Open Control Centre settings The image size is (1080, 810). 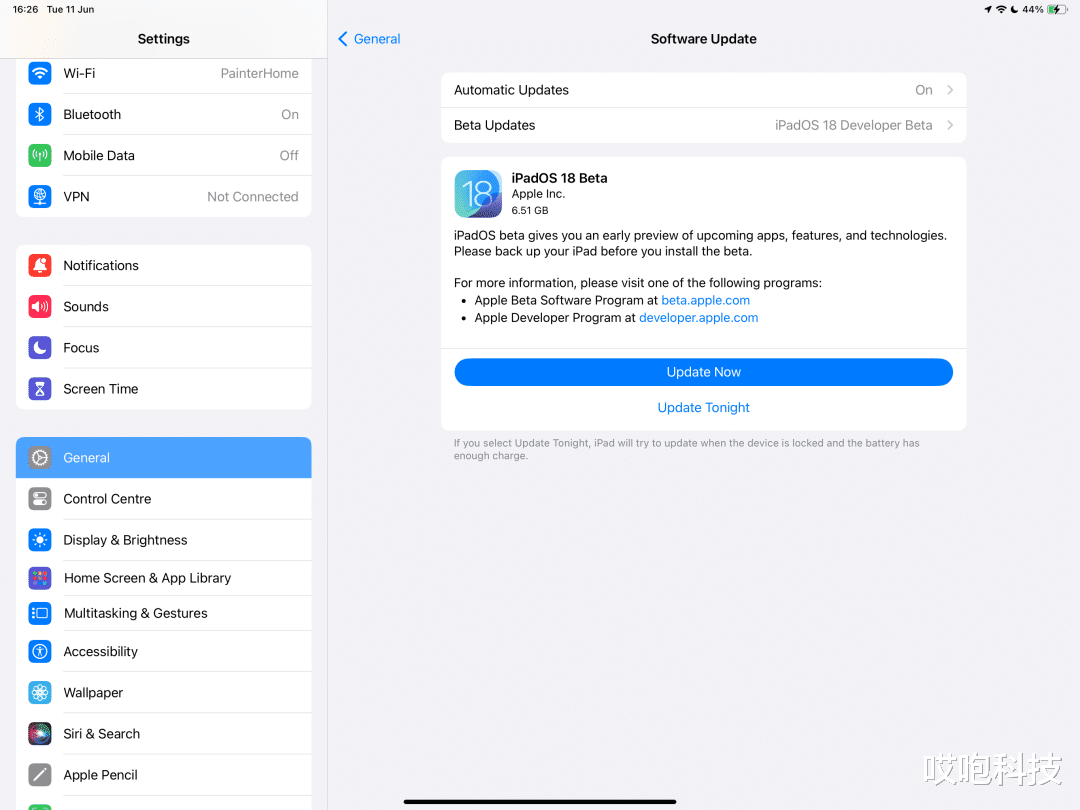(163, 499)
